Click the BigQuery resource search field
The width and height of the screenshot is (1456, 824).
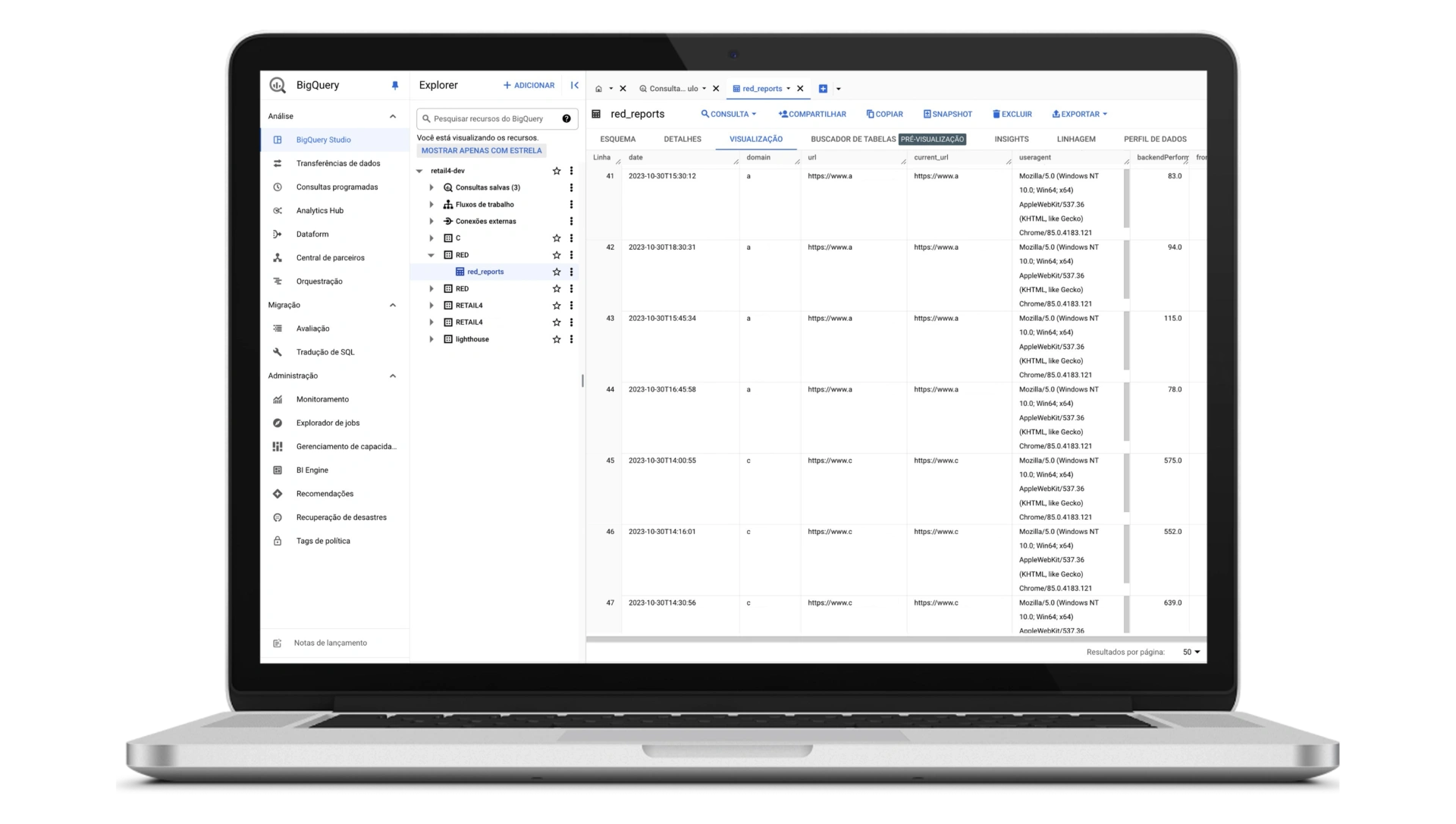pyautogui.click(x=495, y=118)
